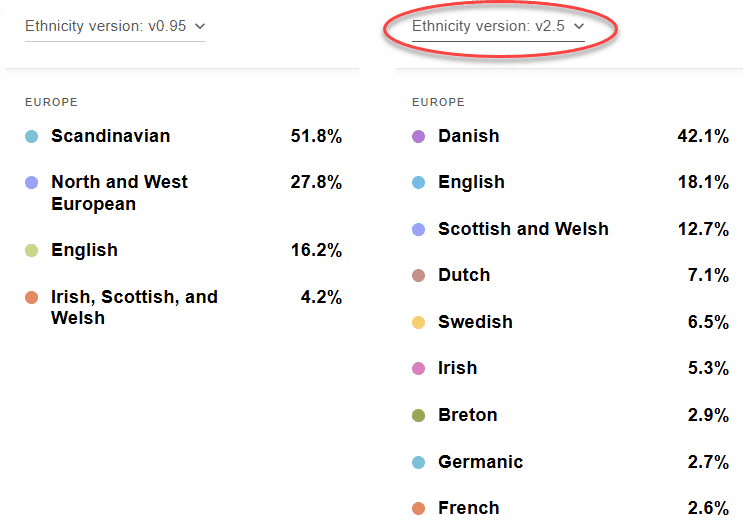Select the Danish 42.1% entry
Screen dimensions: 743x530
click(468, 136)
